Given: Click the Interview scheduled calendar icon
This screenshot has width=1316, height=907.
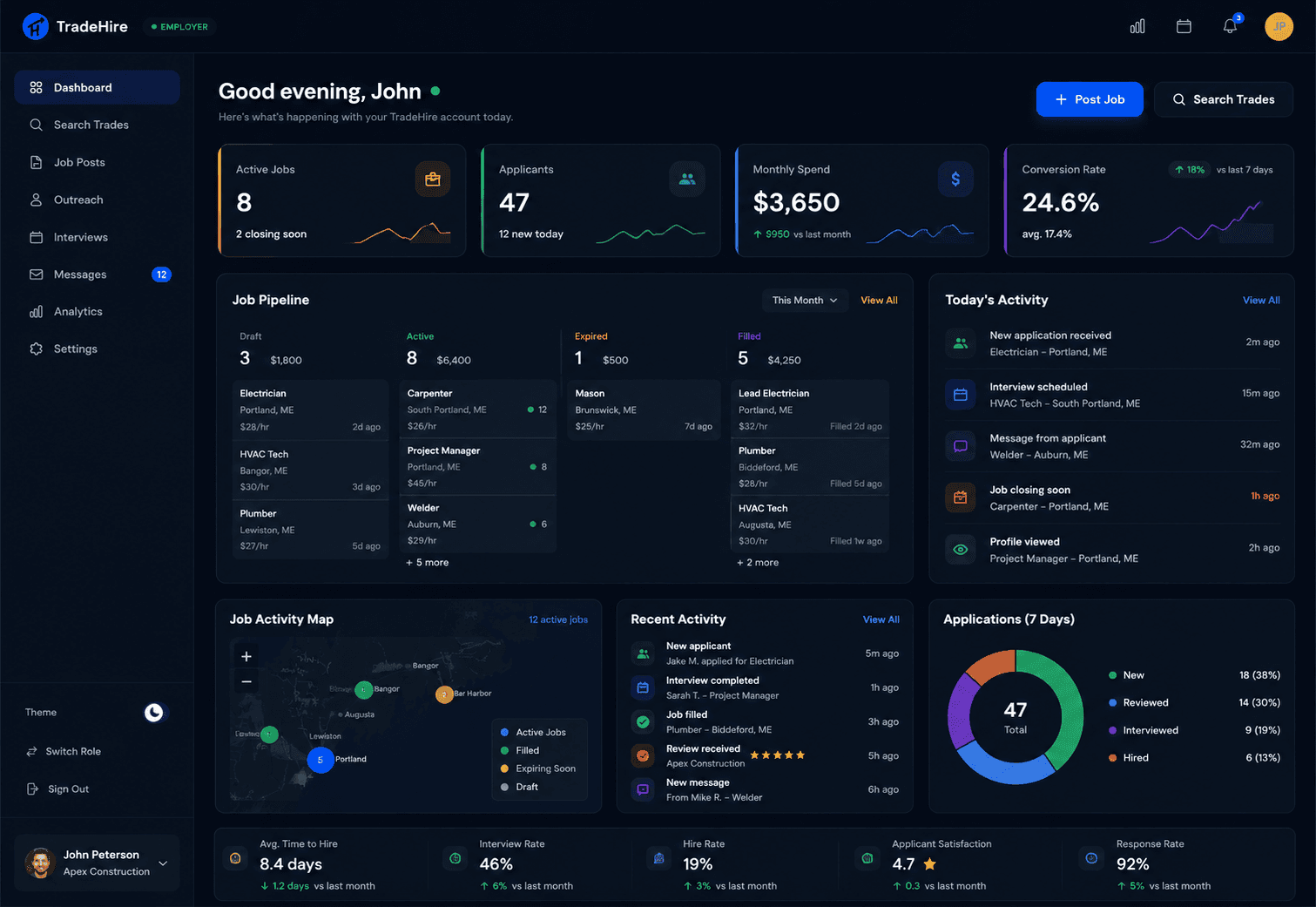Looking at the screenshot, I should coord(961,395).
